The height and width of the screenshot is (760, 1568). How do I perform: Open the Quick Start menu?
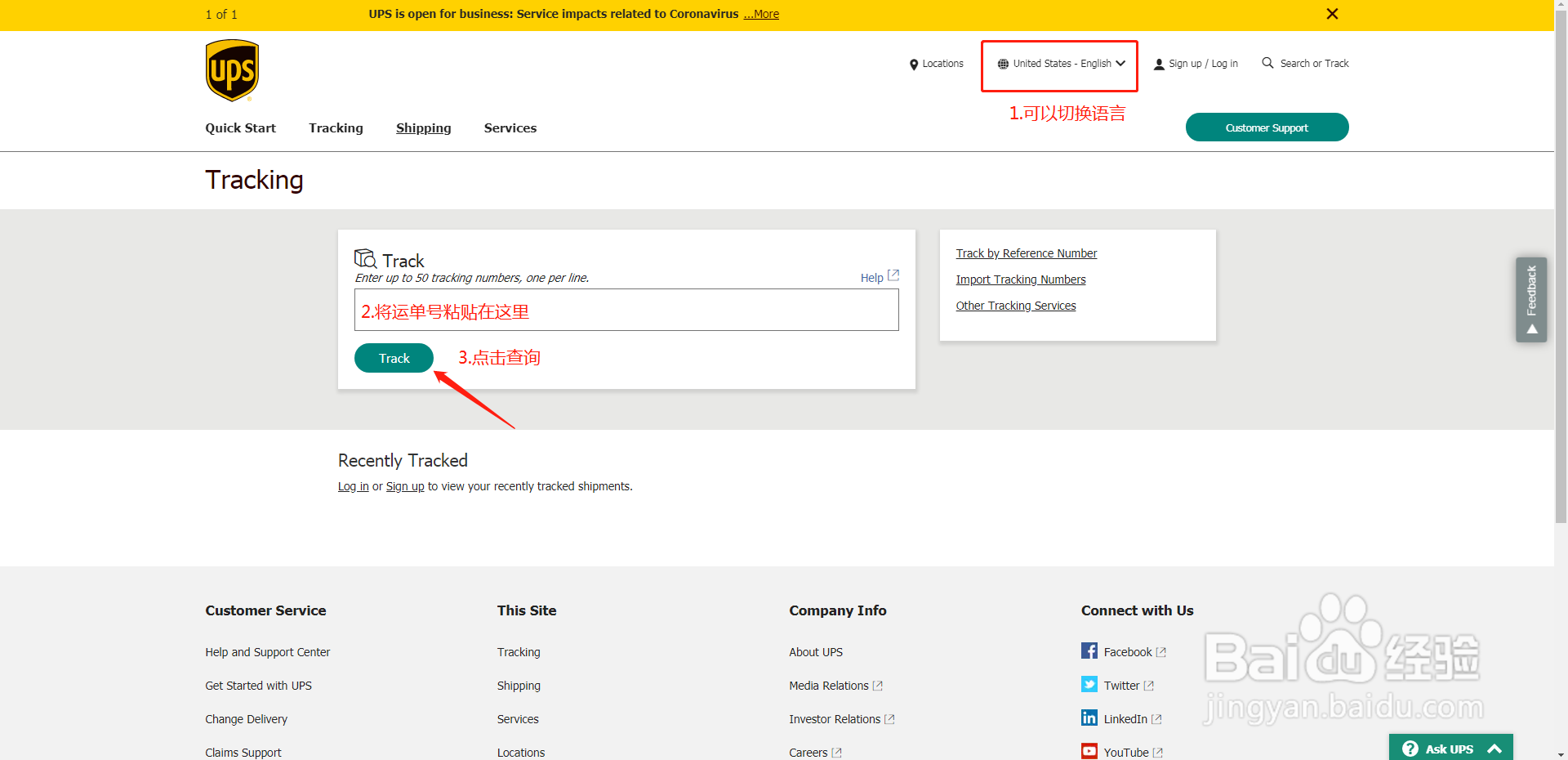click(240, 128)
